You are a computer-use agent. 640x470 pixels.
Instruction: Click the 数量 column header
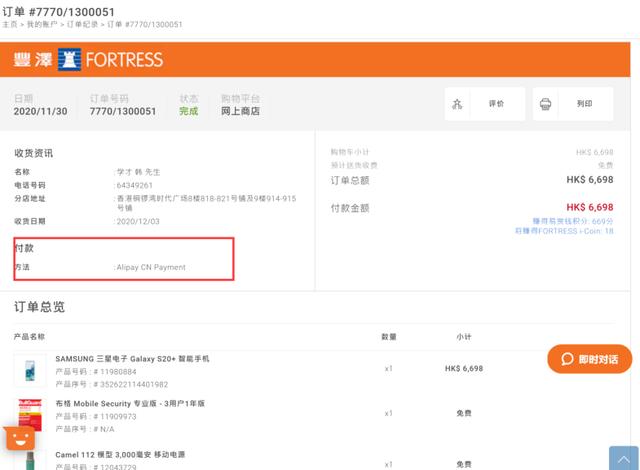(389, 337)
